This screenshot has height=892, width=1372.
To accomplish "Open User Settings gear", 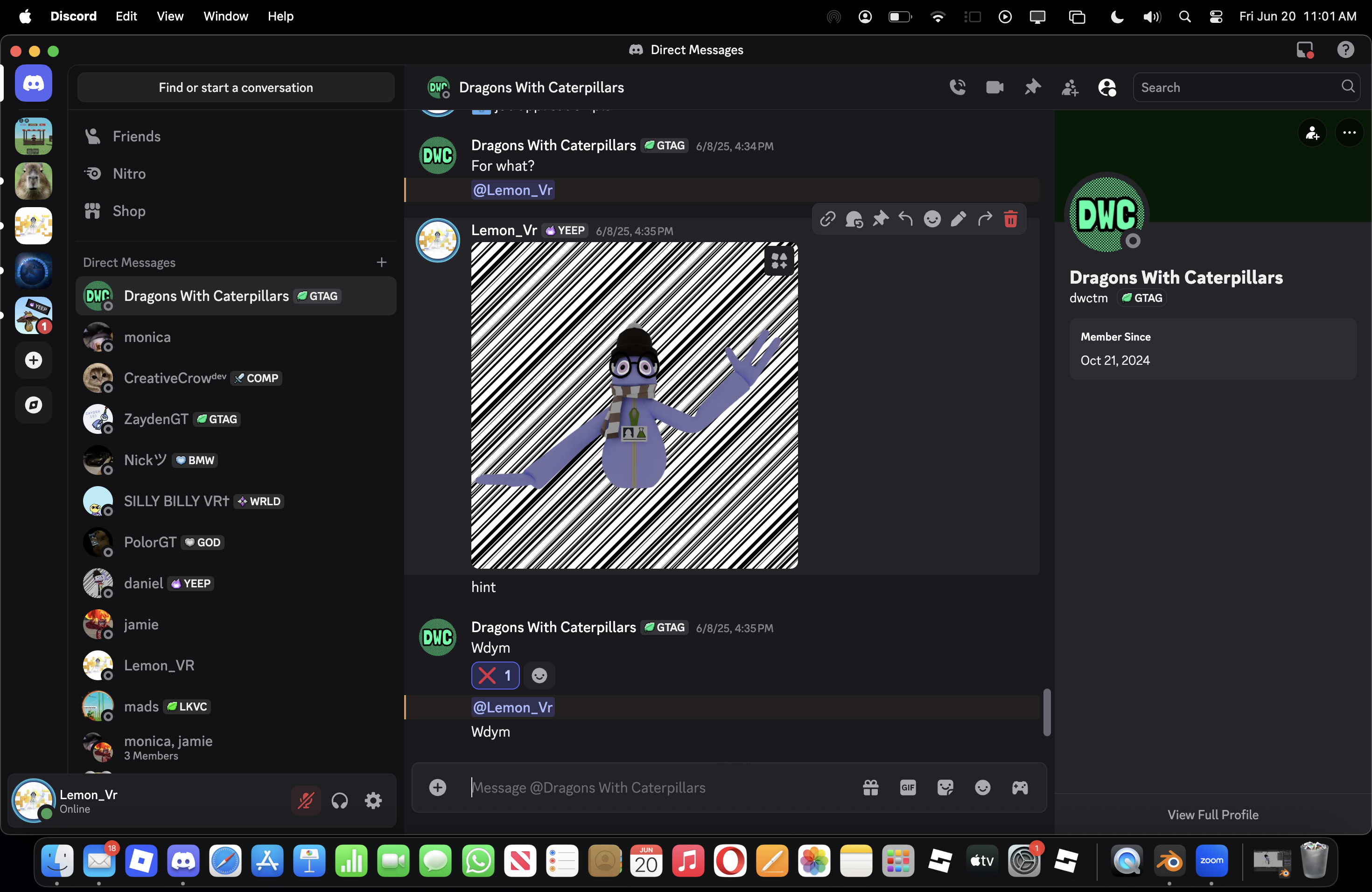I will [x=373, y=801].
